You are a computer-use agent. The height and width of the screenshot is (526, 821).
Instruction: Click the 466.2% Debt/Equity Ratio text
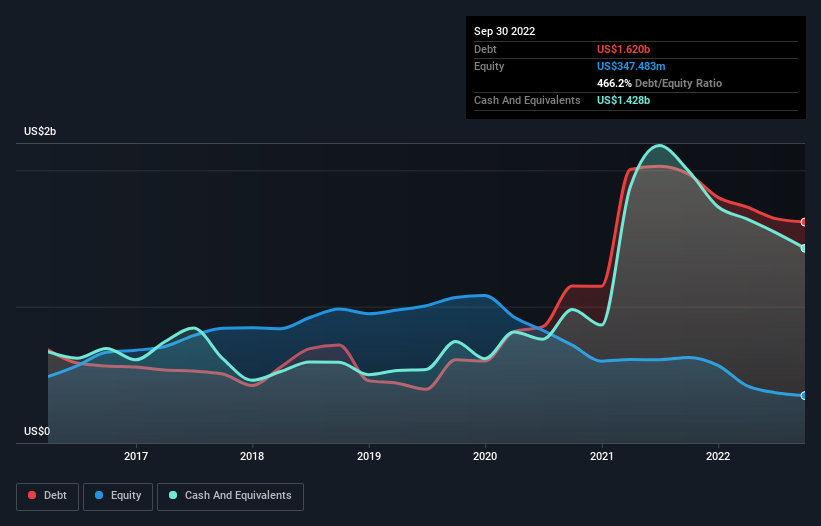659,83
